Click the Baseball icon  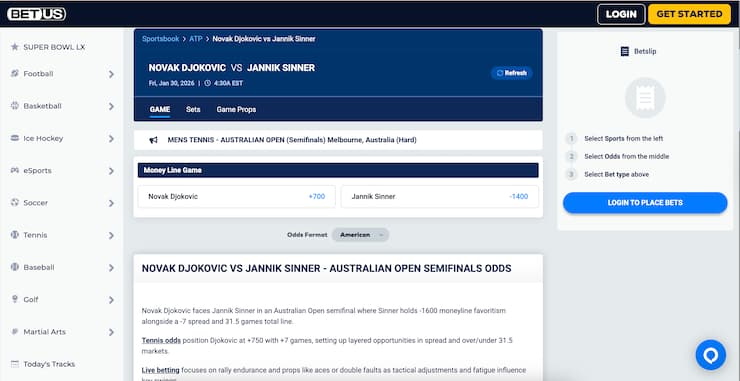click(x=15, y=267)
